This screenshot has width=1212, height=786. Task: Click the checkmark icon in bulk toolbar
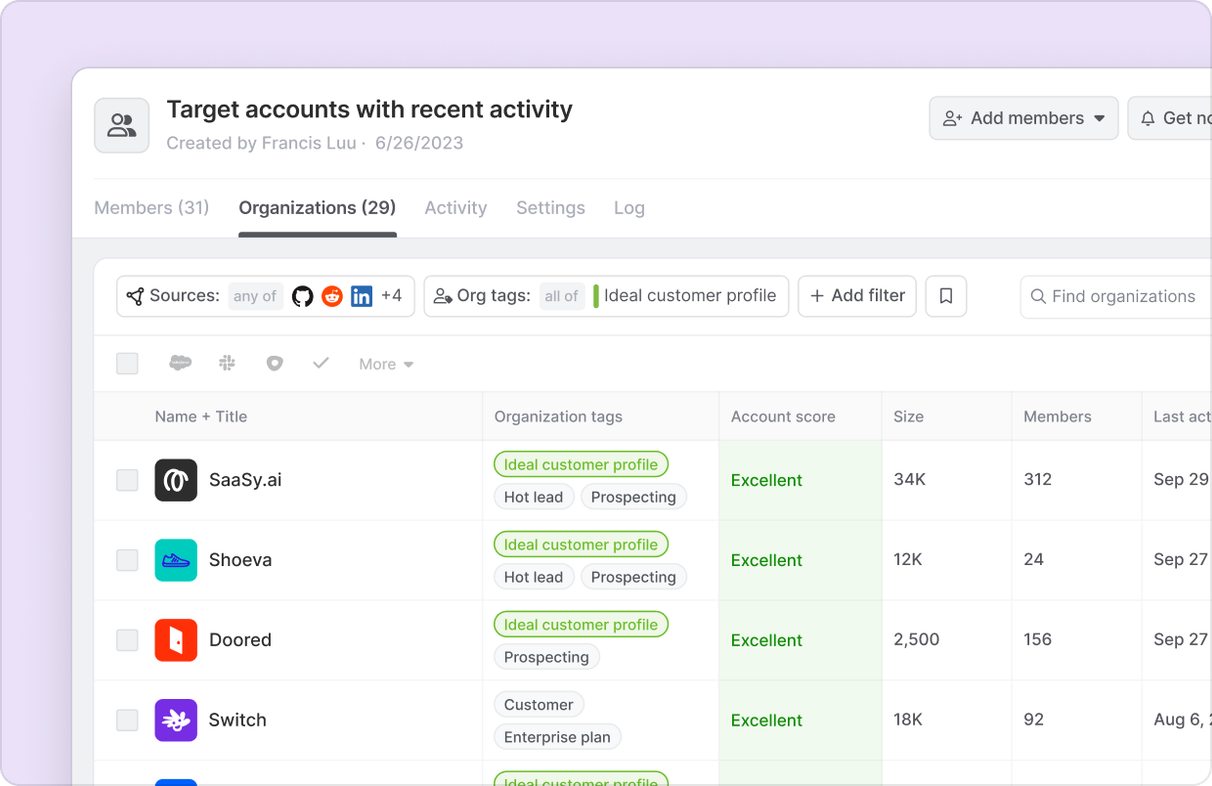(321, 363)
